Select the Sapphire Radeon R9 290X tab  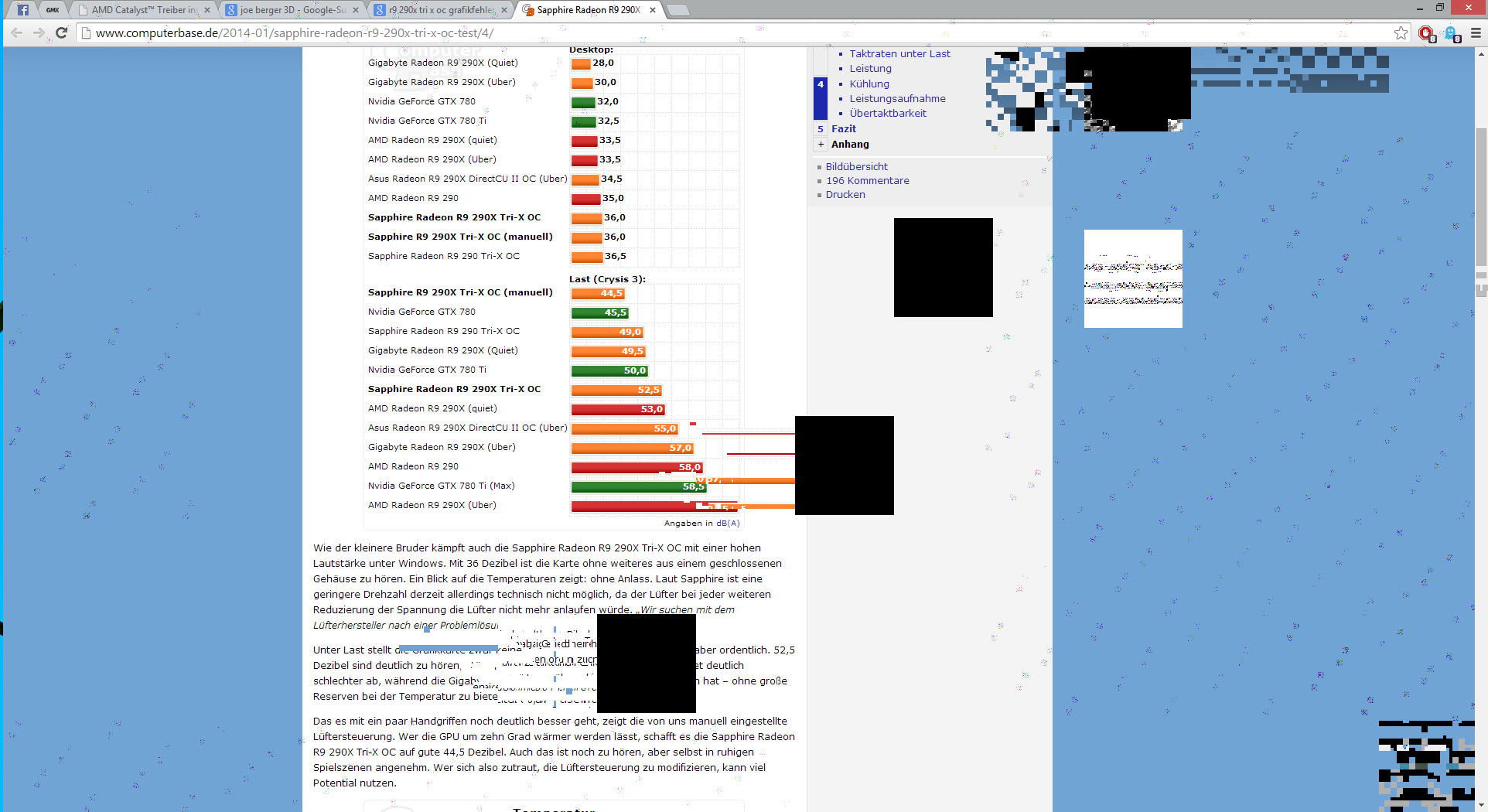(590, 10)
